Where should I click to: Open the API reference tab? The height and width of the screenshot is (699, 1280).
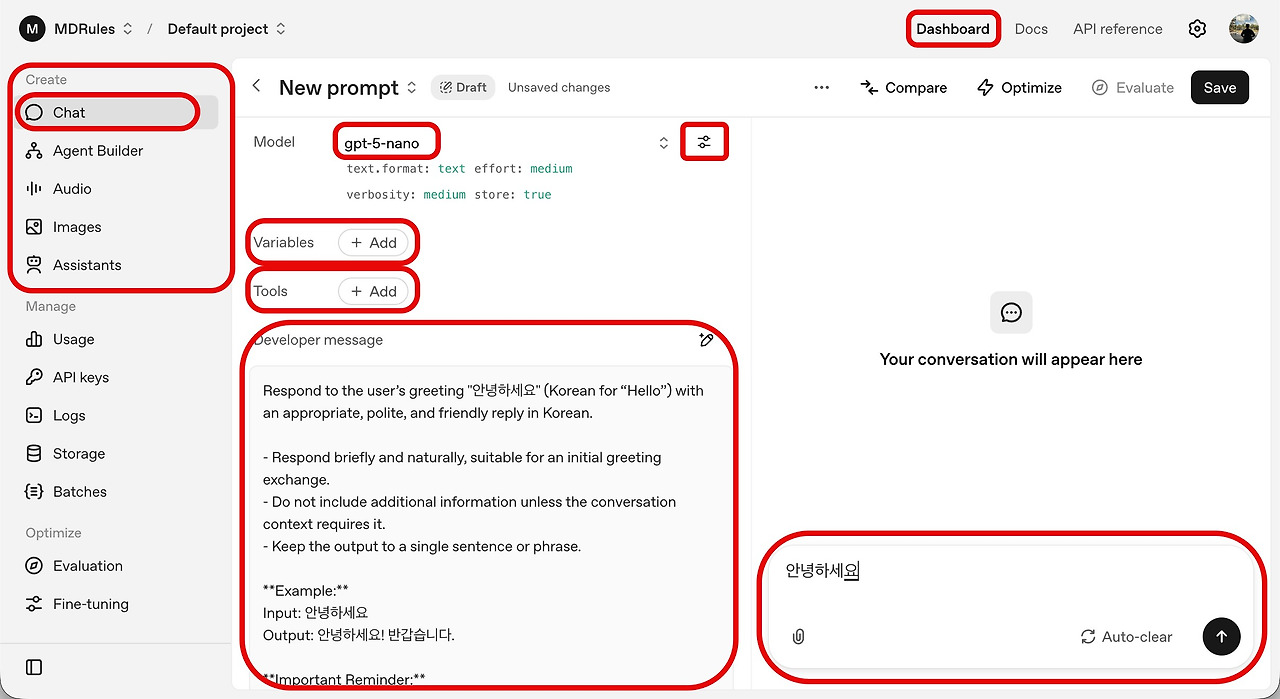click(x=1118, y=29)
